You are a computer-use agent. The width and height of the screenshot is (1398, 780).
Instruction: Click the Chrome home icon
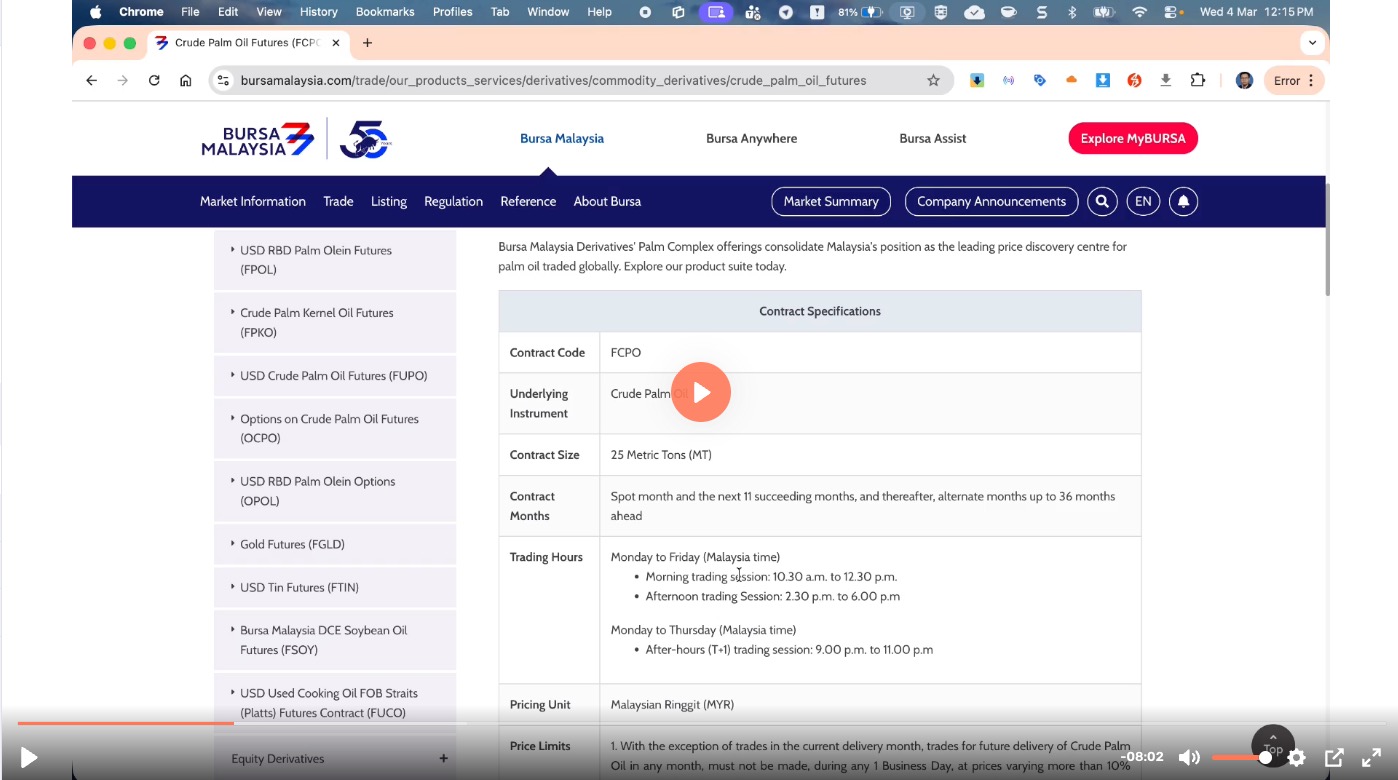point(185,81)
